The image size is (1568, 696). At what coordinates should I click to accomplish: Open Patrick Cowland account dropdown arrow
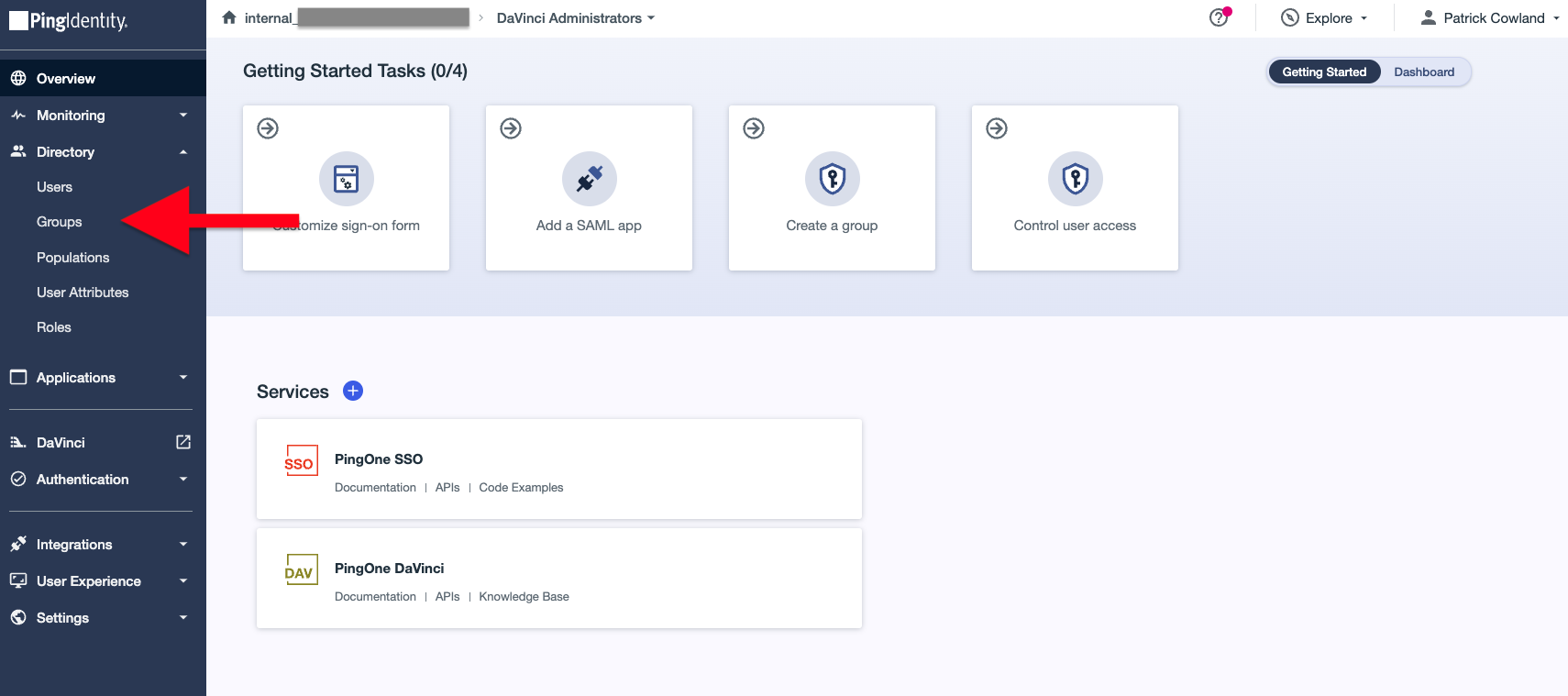coord(1556,18)
